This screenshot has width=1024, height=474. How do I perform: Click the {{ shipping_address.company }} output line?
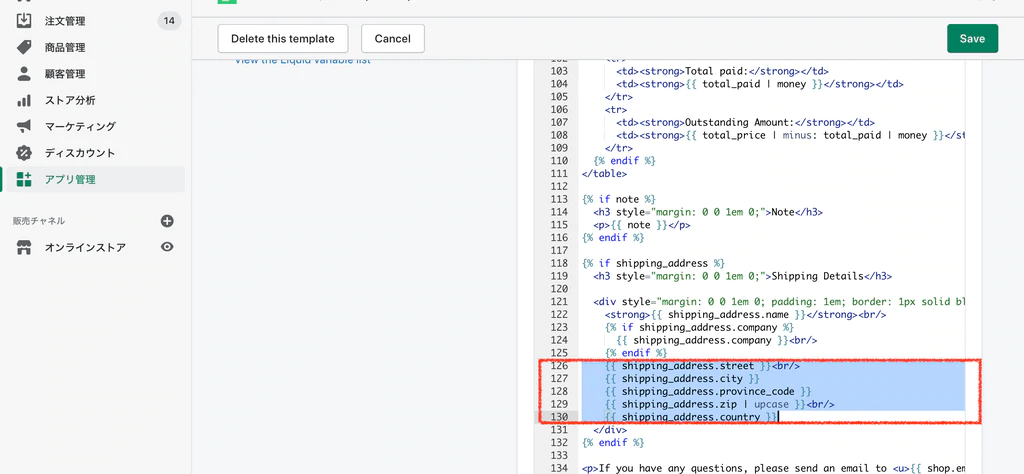click(x=716, y=340)
